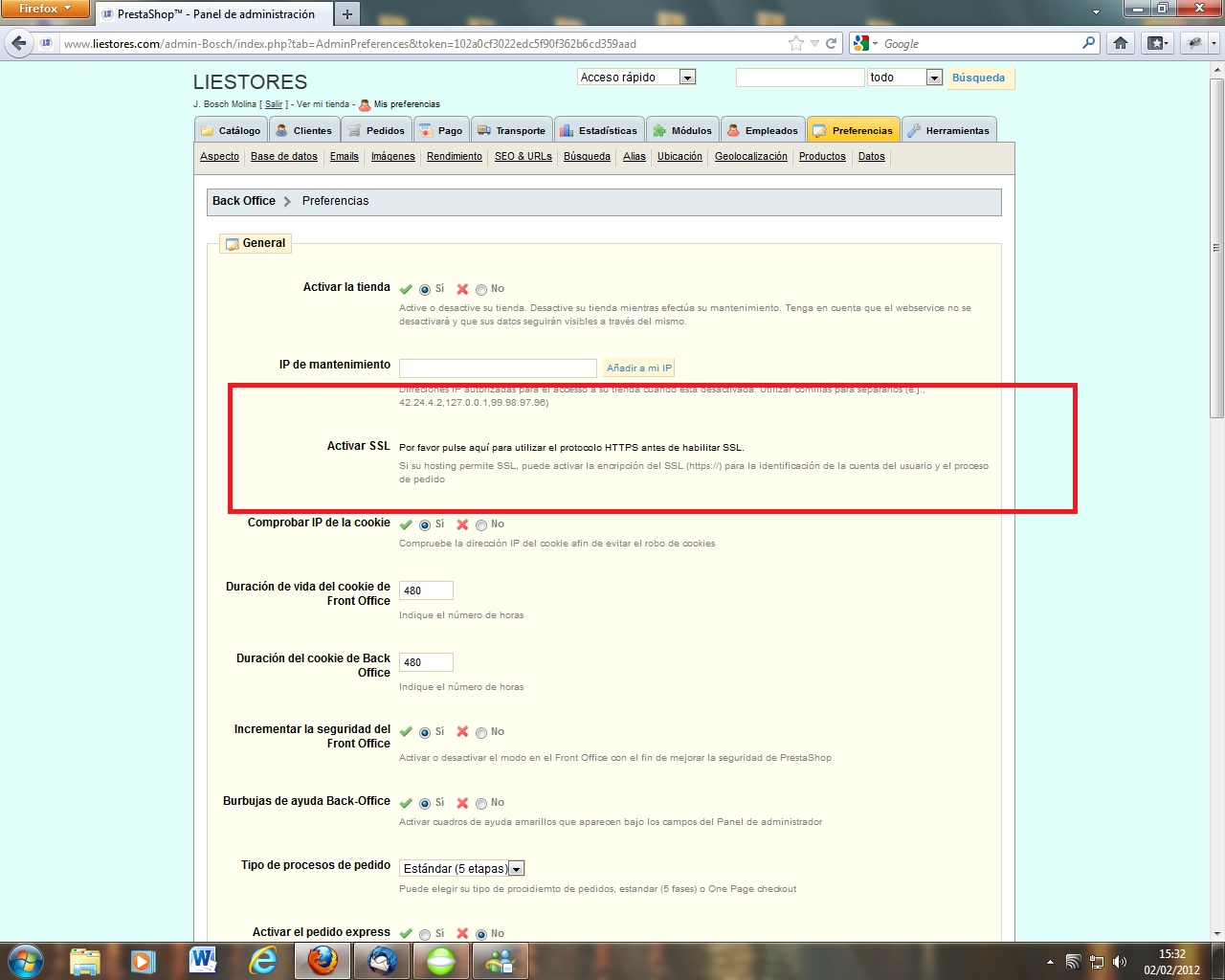Click the Añadir a mi IP button
This screenshot has width=1225, height=980.
[640, 367]
